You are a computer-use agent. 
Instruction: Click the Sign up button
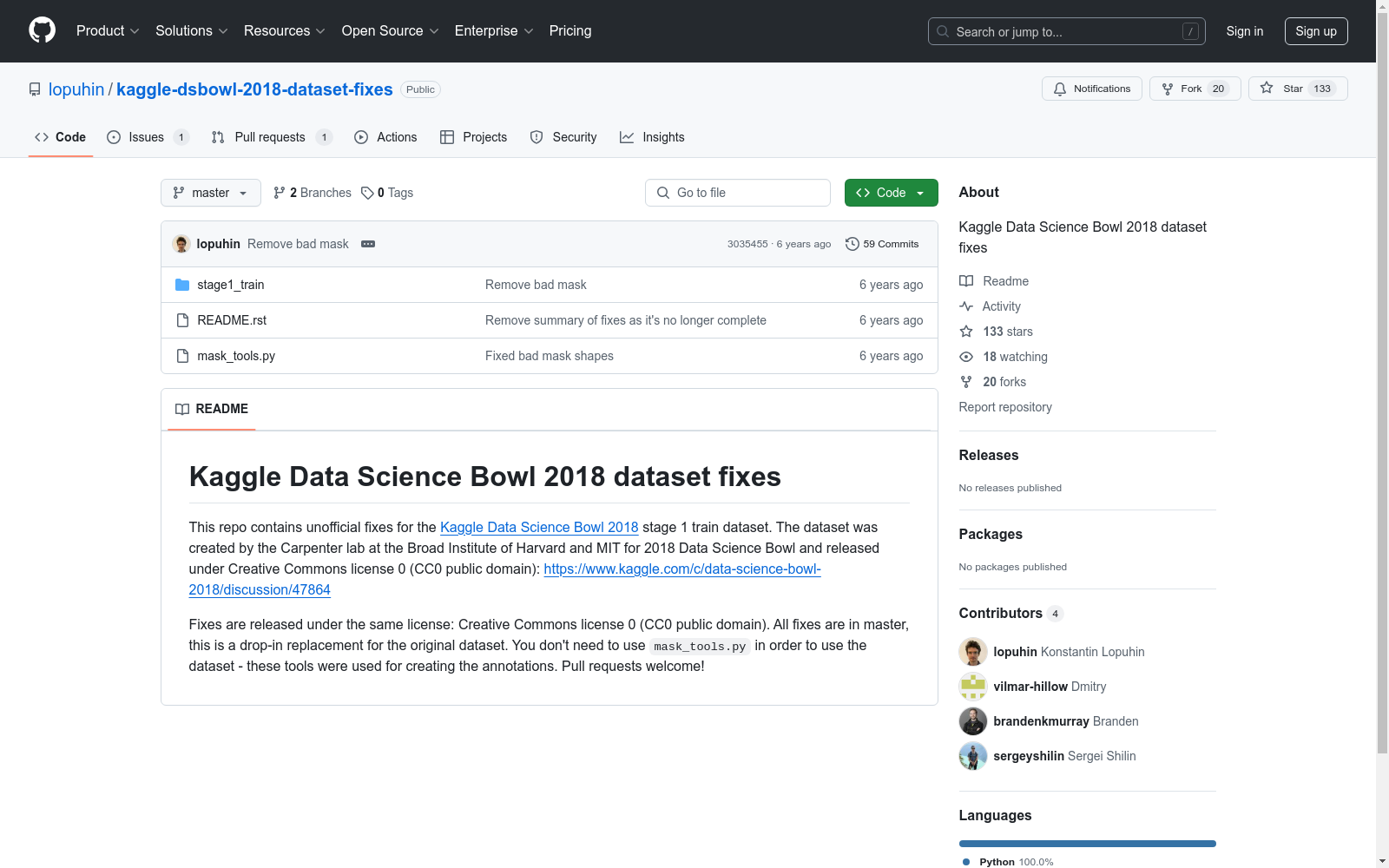coord(1316,30)
